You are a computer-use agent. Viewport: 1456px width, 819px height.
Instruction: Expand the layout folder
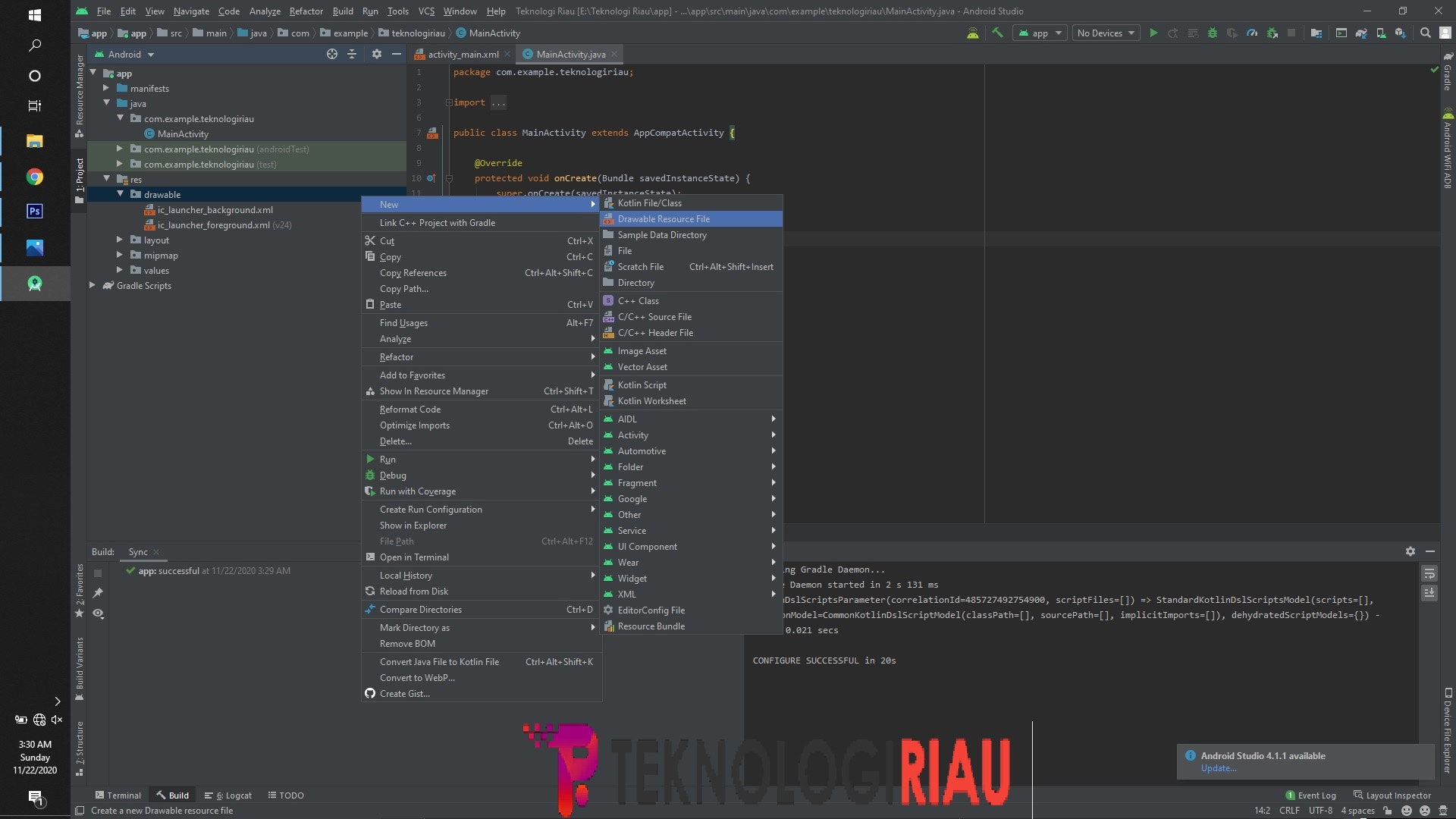119,240
